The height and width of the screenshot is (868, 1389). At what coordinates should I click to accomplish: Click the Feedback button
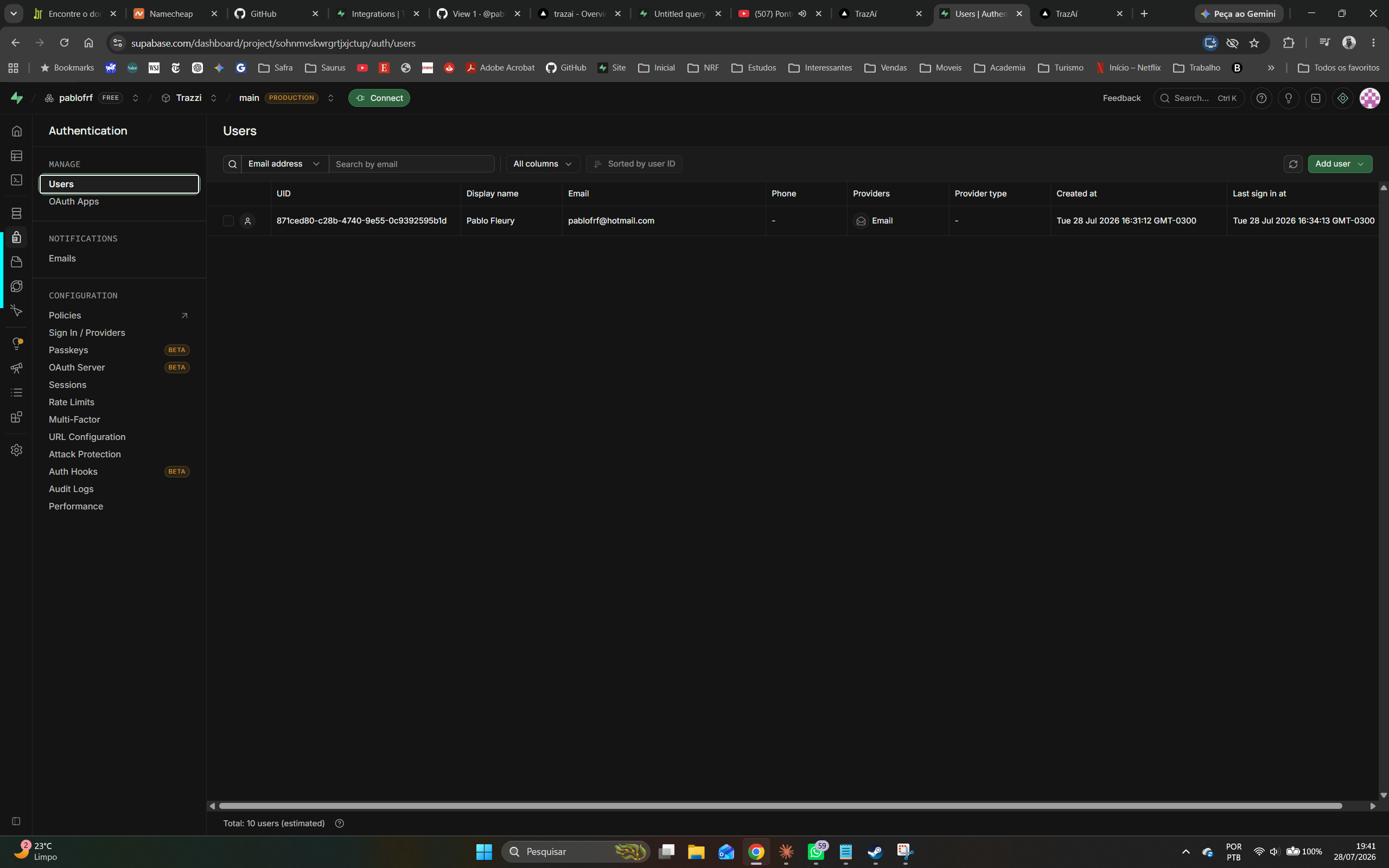[x=1122, y=98]
